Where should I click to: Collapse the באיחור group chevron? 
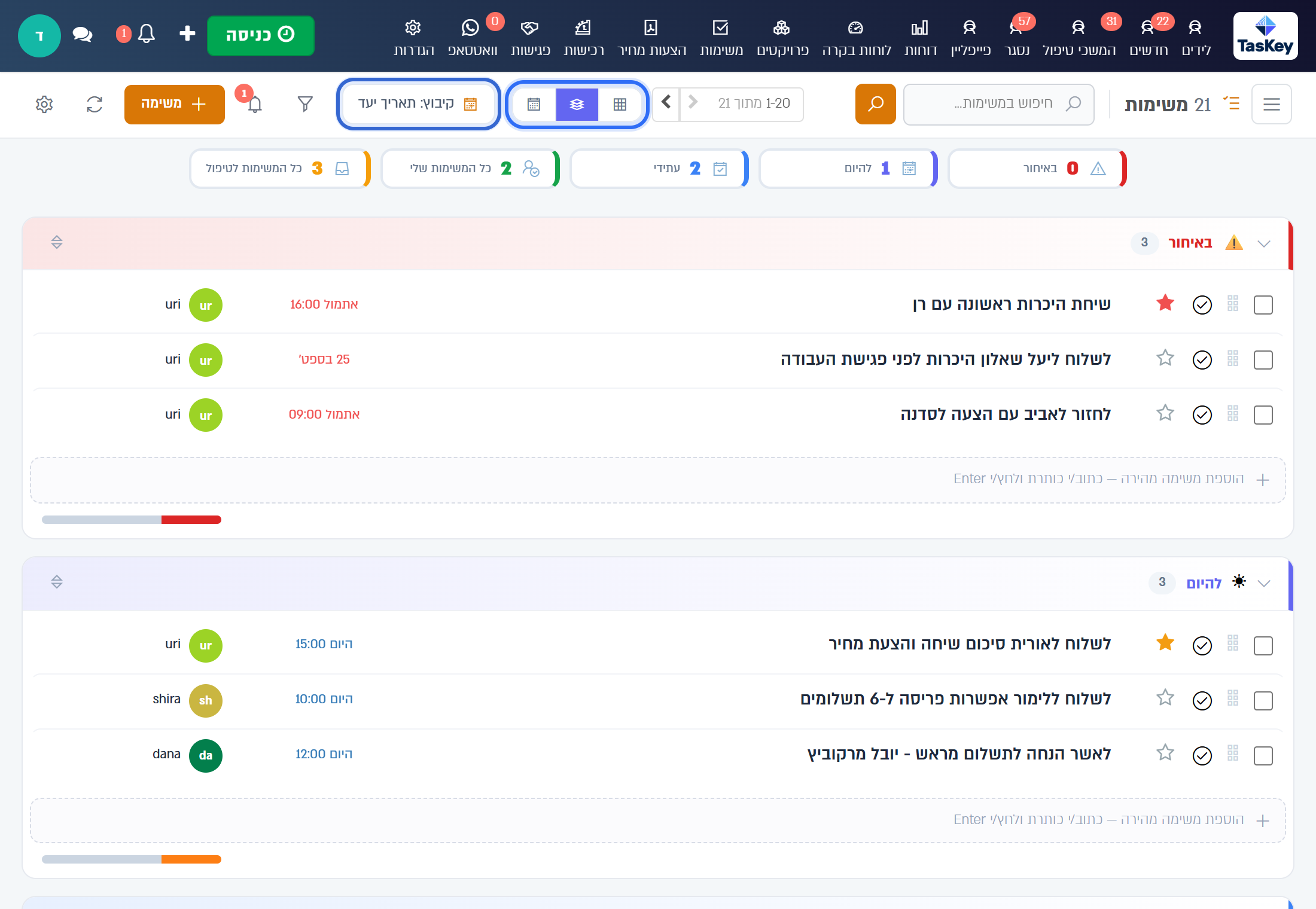tap(1264, 243)
